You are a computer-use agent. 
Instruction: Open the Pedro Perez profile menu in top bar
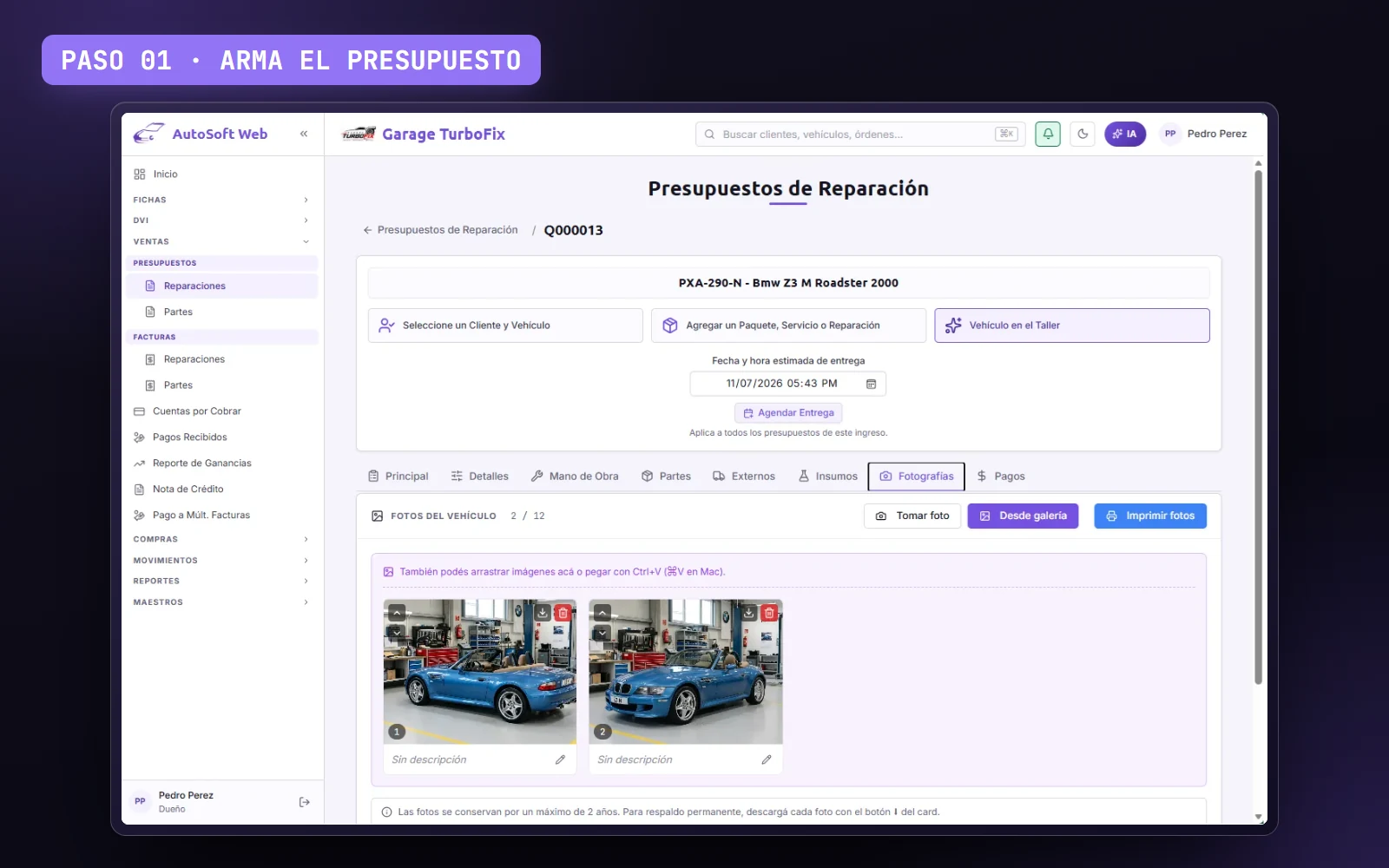pos(1204,134)
